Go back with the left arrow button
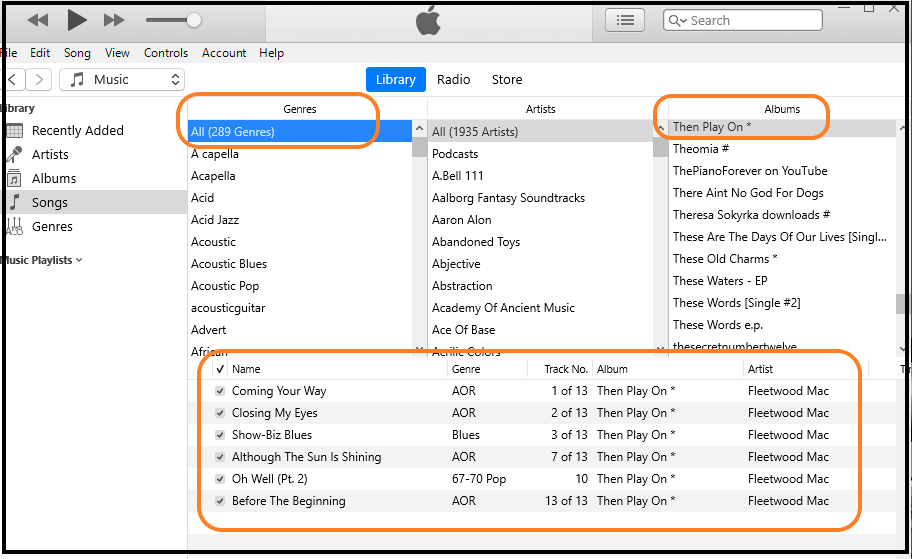The height and width of the screenshot is (559, 912). 14,79
